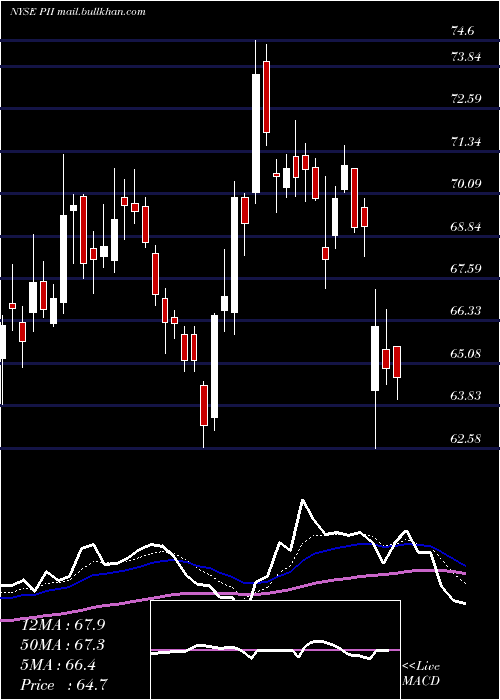Screen dimensions: 500x700
Task: Select the 62.58 price axis label
Action: point(466,438)
